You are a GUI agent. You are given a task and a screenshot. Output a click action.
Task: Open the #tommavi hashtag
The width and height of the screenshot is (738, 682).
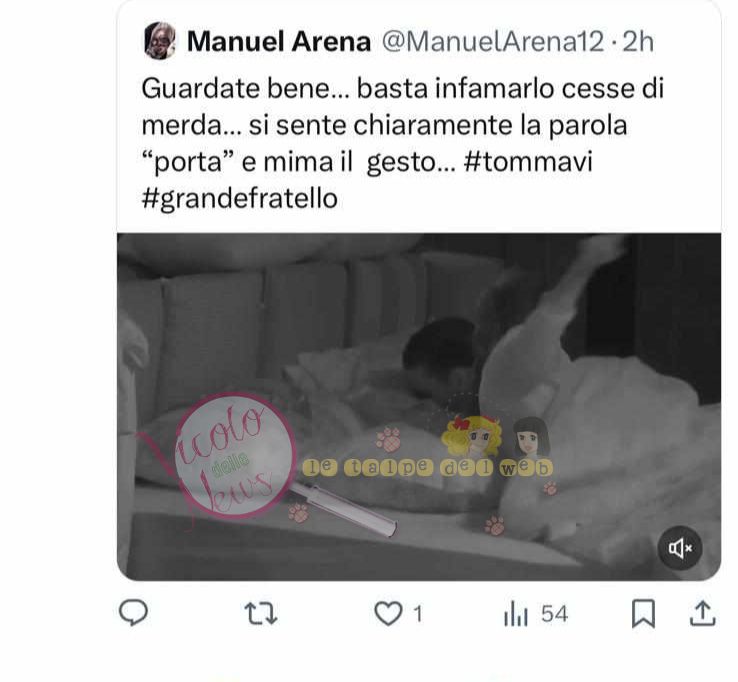pos(528,161)
